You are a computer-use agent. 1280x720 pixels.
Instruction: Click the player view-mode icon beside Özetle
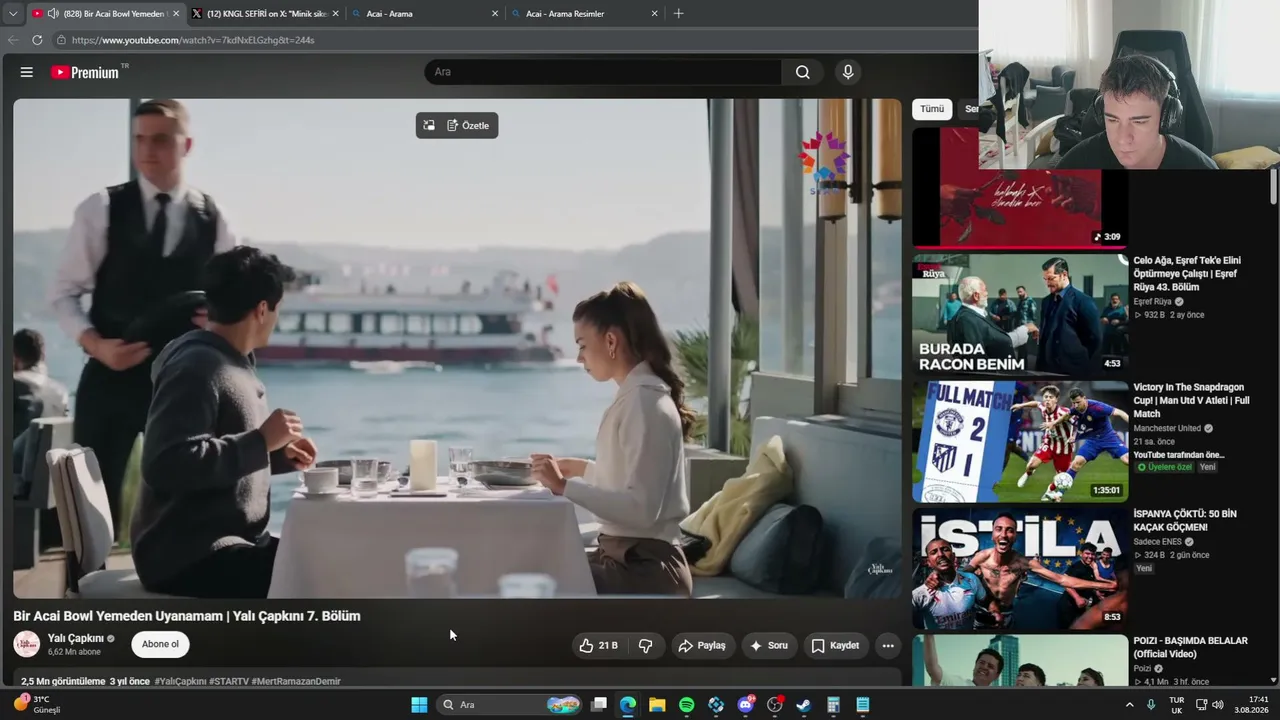(429, 125)
